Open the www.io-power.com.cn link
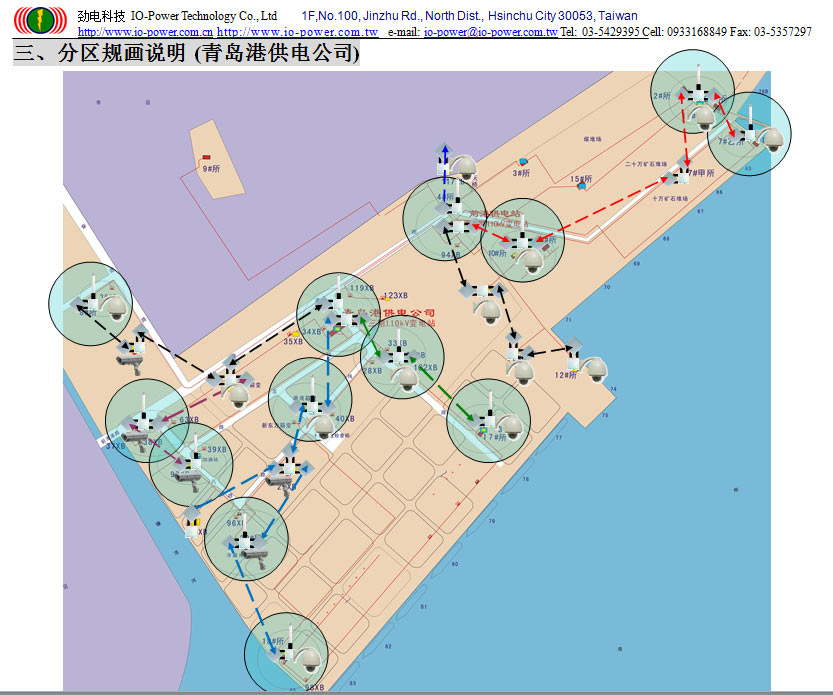 145,32
